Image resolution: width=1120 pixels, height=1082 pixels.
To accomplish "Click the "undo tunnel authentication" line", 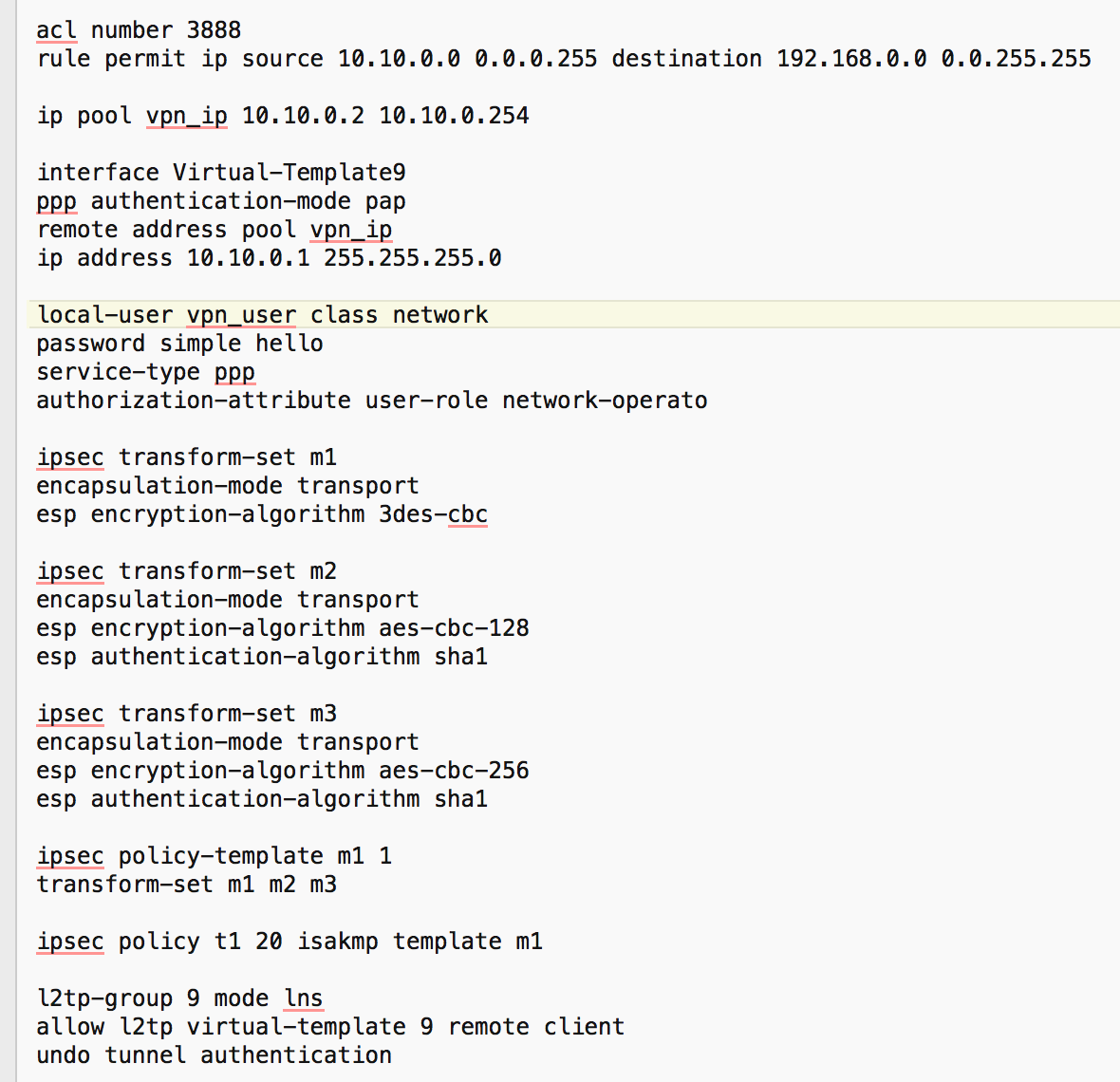I will coord(214,1055).
